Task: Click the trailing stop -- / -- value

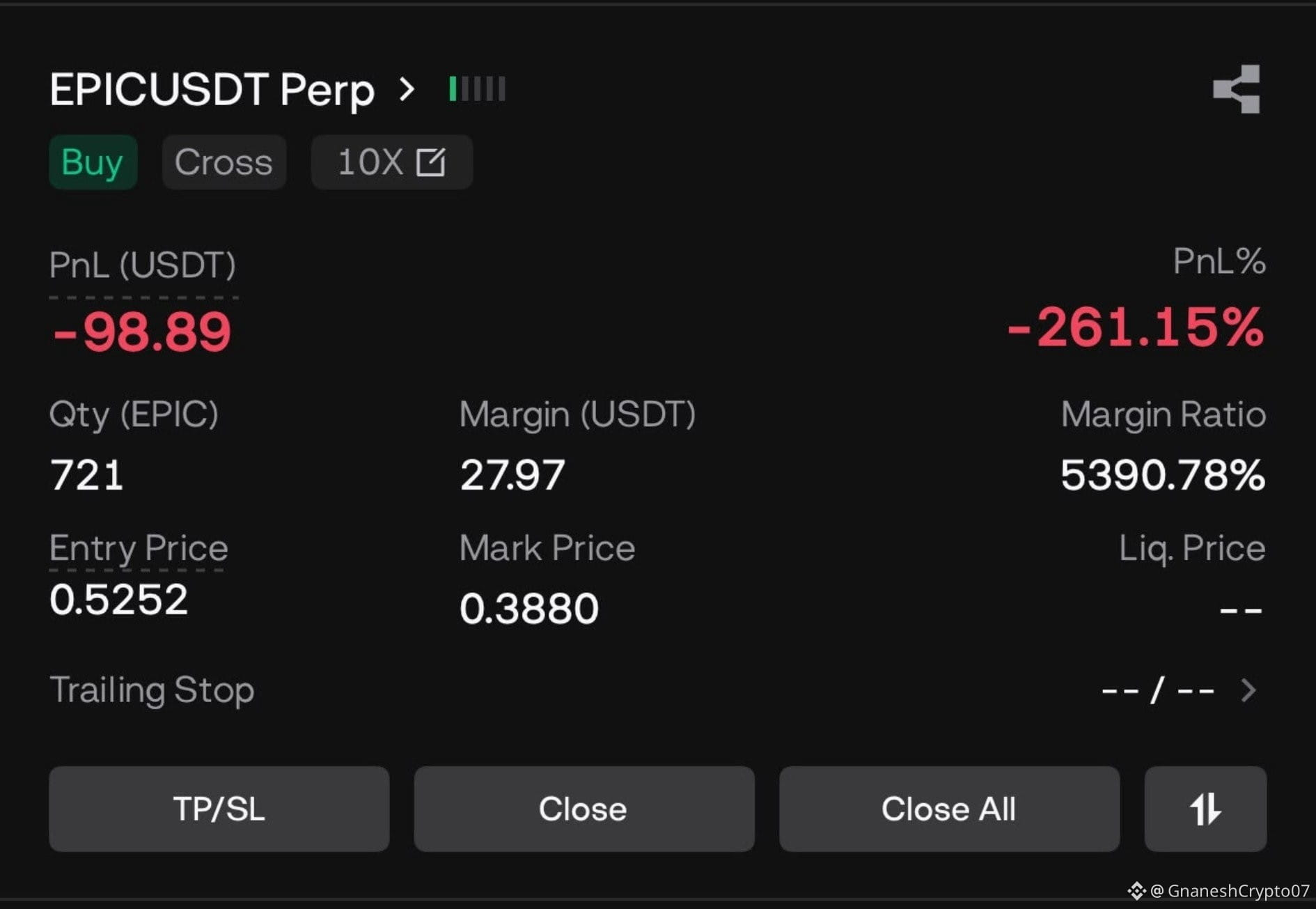Action: point(1158,690)
